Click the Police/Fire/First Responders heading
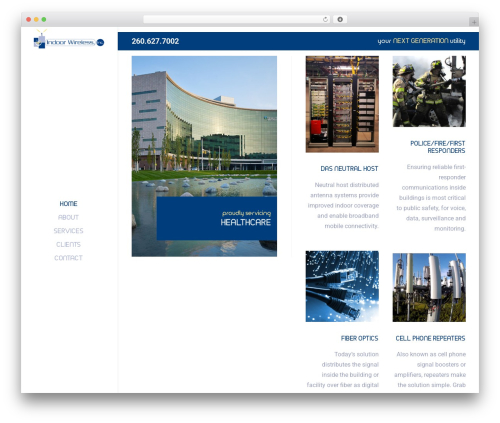This screenshot has height=423, width=500. pyautogui.click(x=438, y=147)
